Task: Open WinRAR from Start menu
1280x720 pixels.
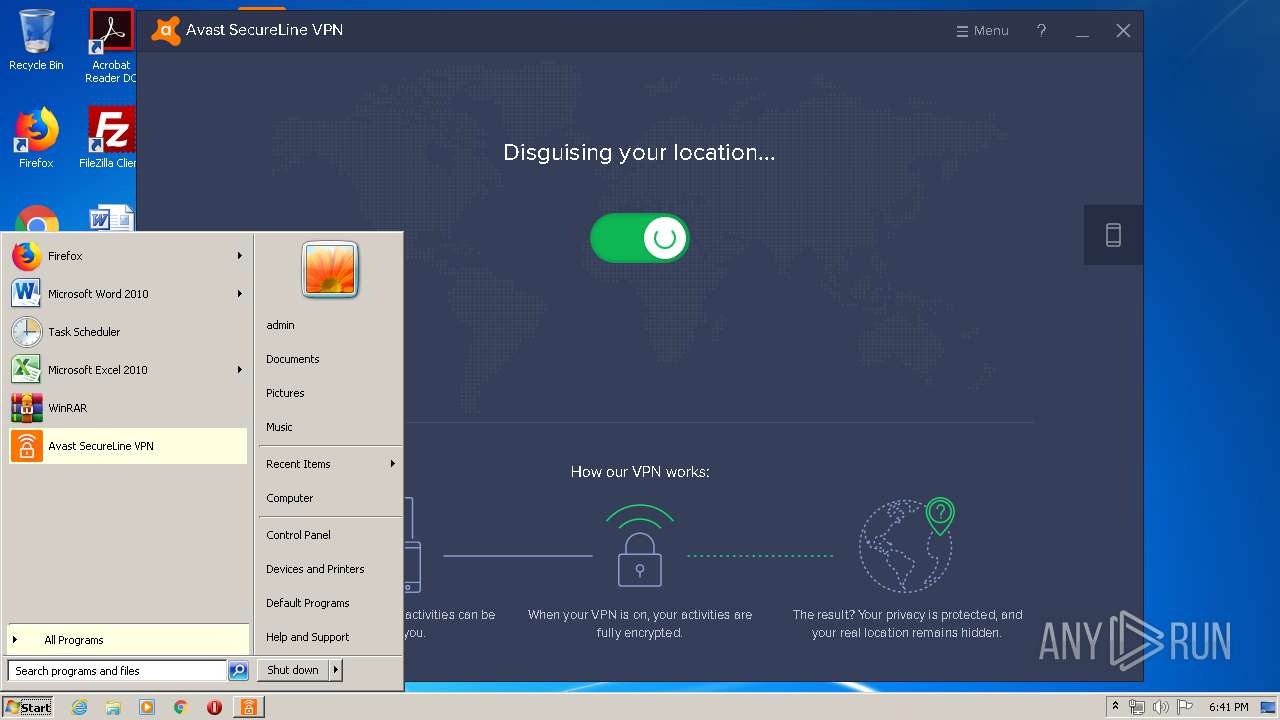Action: point(128,408)
